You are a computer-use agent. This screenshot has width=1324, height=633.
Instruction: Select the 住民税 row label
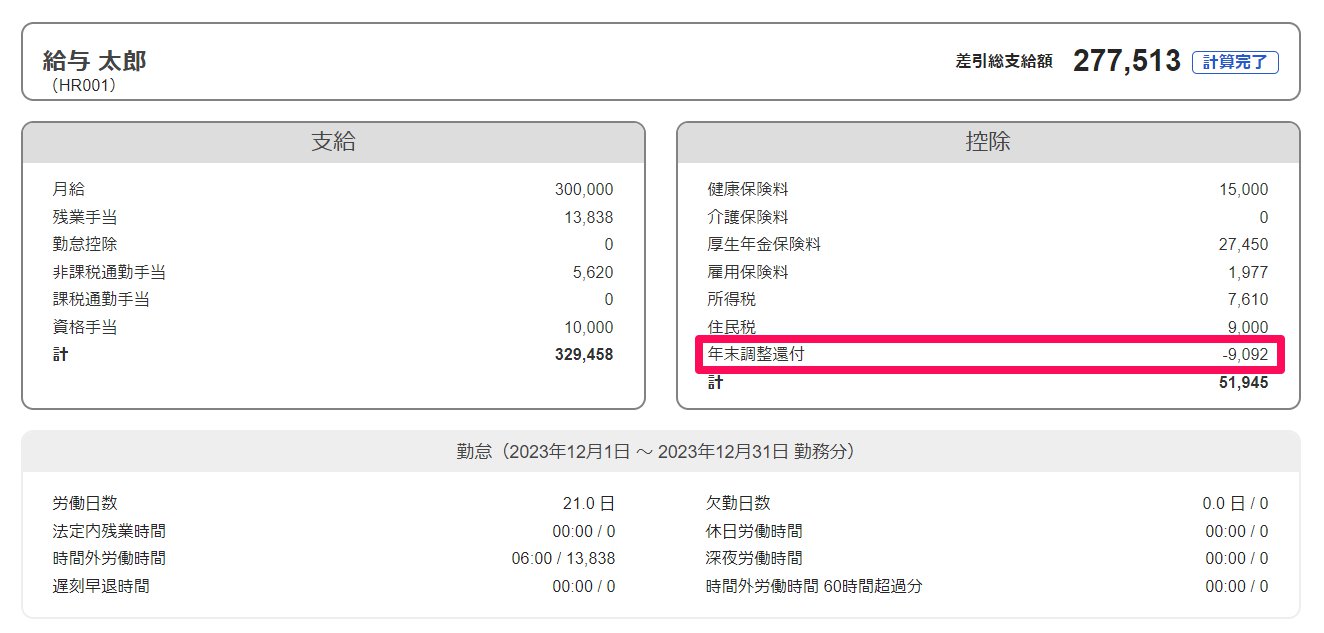(x=731, y=327)
